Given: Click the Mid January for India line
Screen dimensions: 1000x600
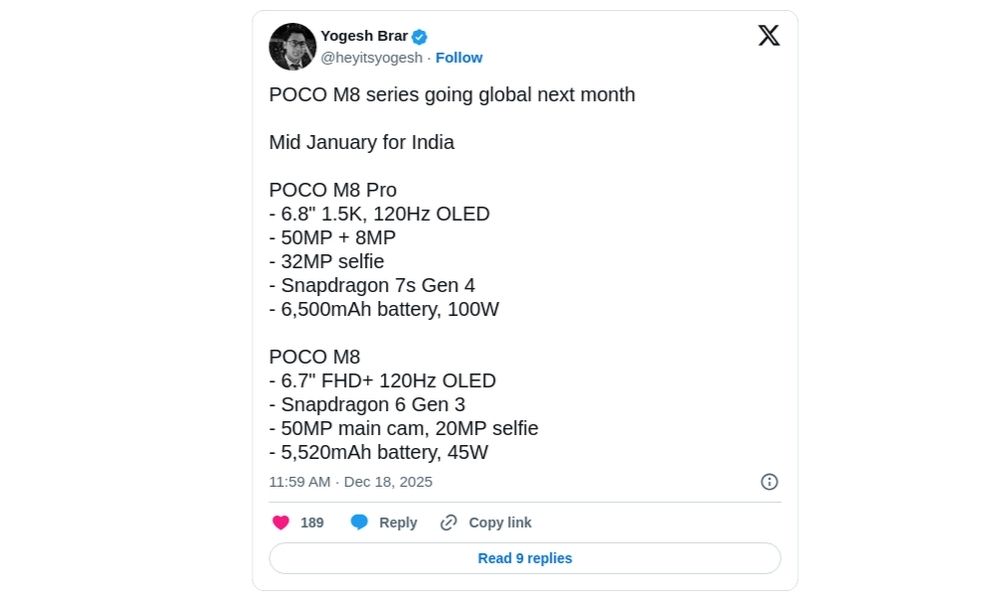Looking at the screenshot, I should coord(362,142).
